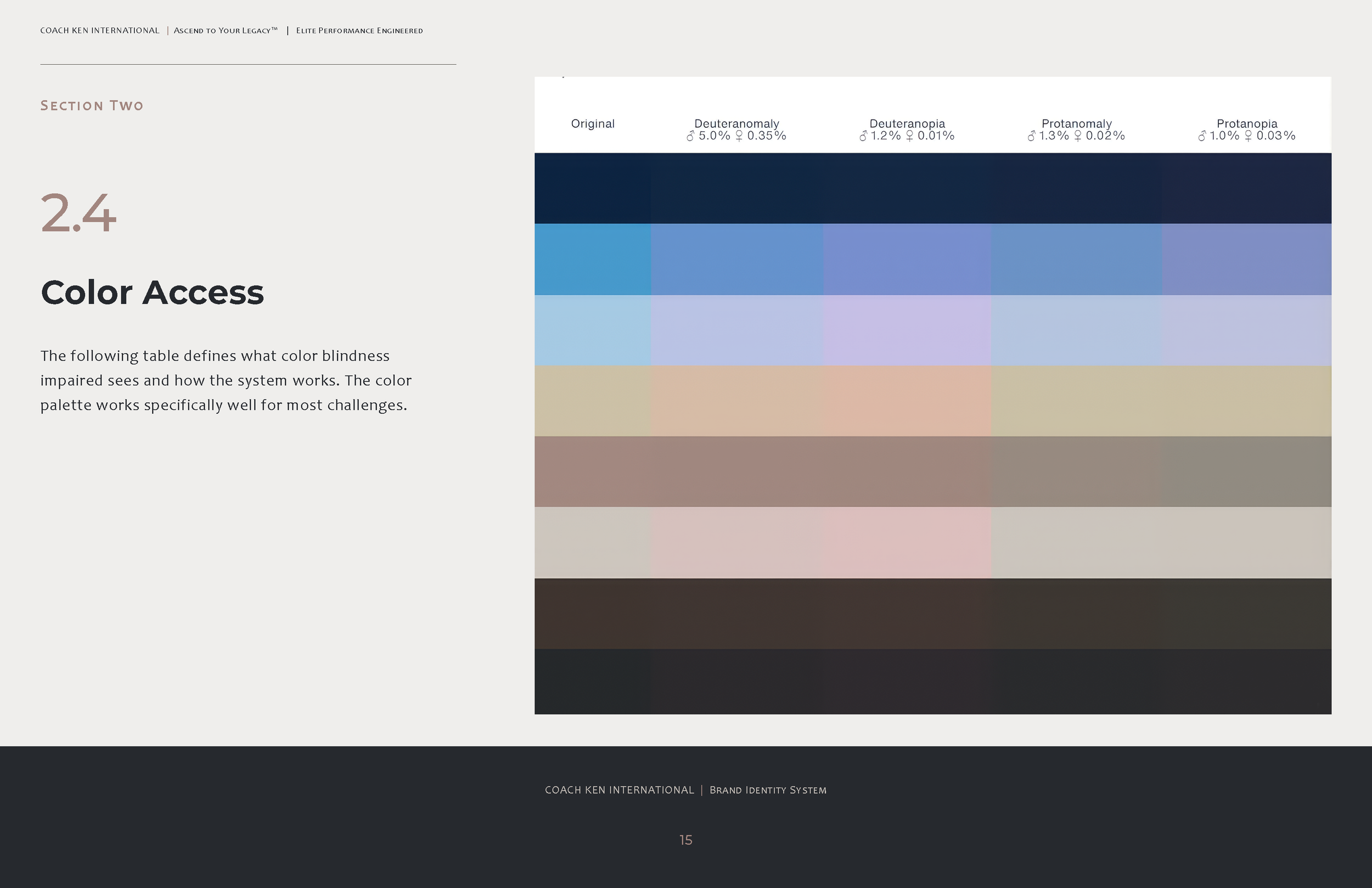Click the 'Deuteranopia' column header

(x=907, y=124)
